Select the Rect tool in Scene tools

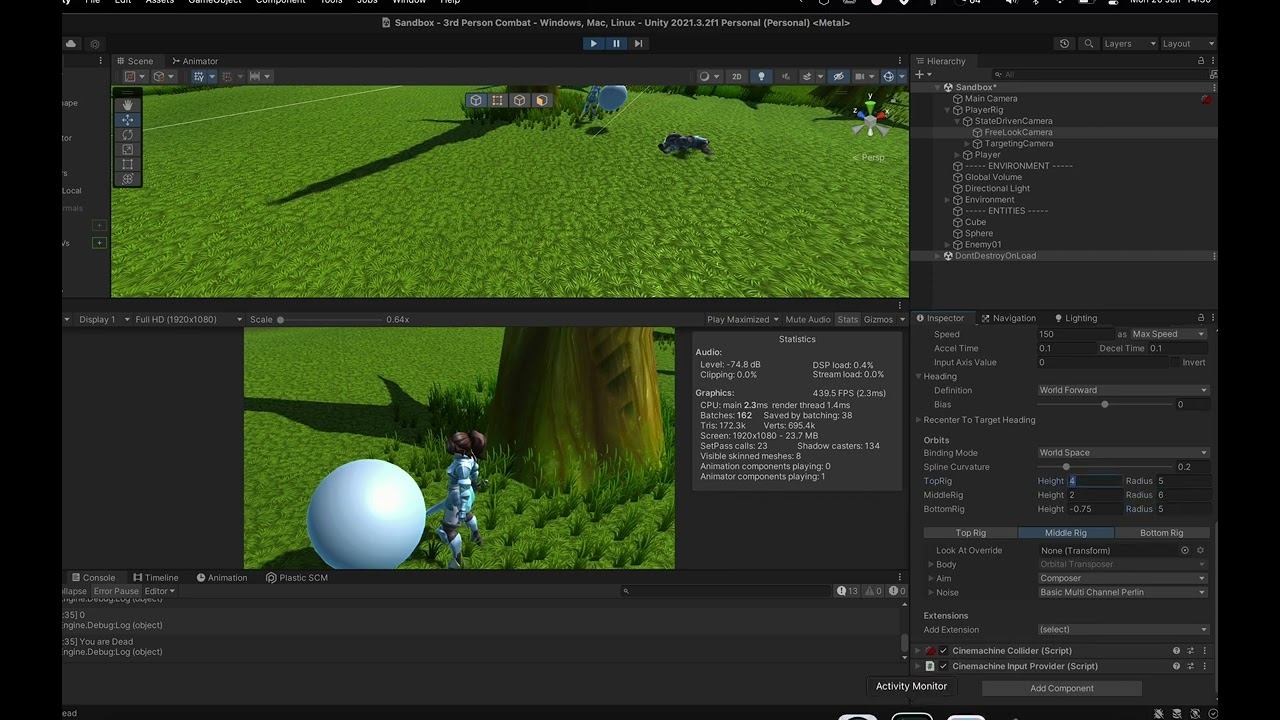click(127, 164)
